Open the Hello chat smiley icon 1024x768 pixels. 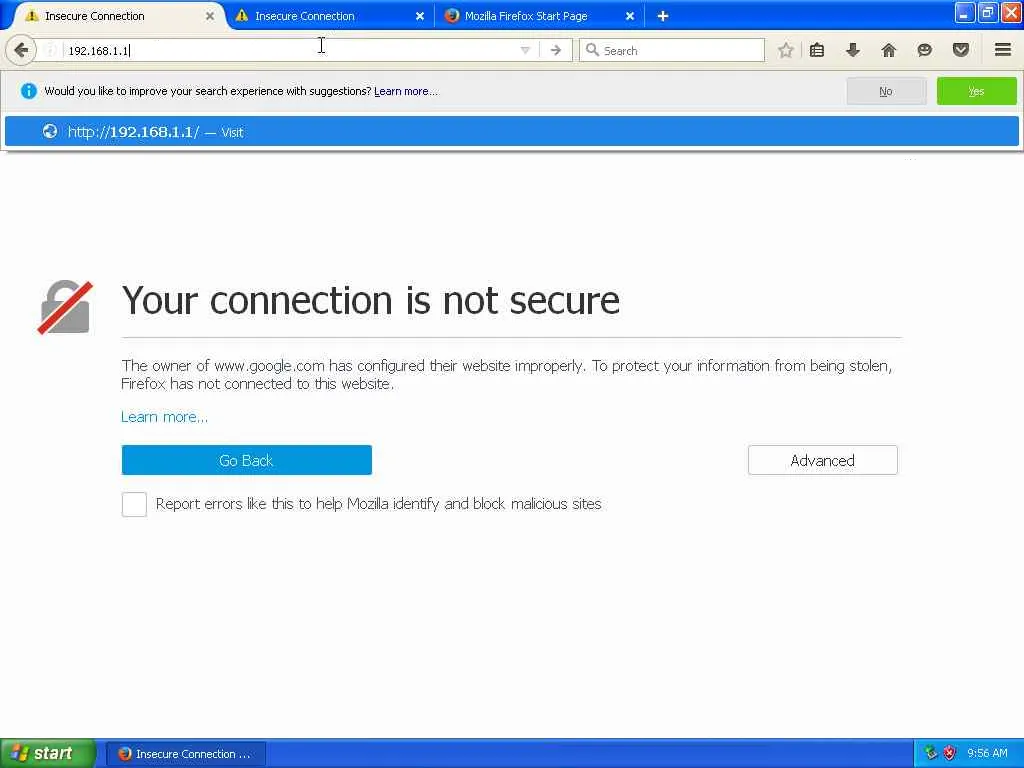(924, 50)
